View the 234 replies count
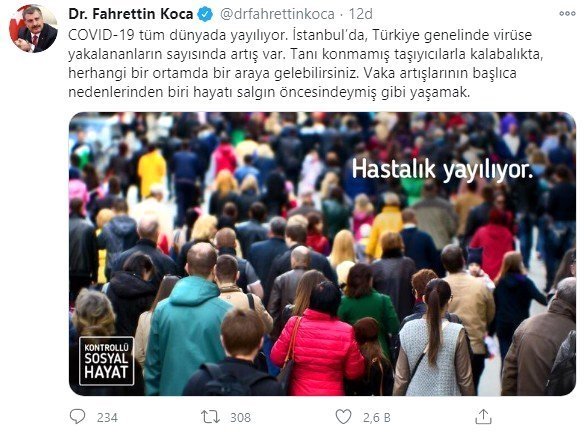Screen dimensions: 586x432 pyautogui.click(x=107, y=417)
